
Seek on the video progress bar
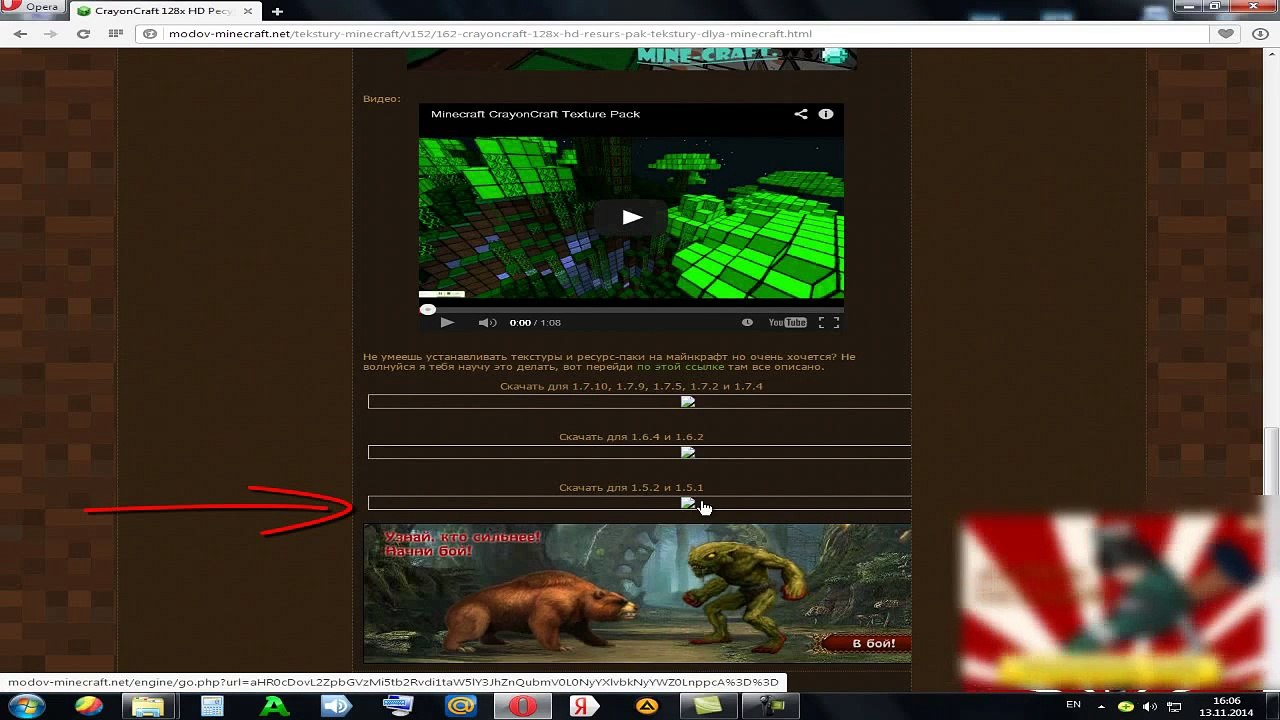click(631, 309)
